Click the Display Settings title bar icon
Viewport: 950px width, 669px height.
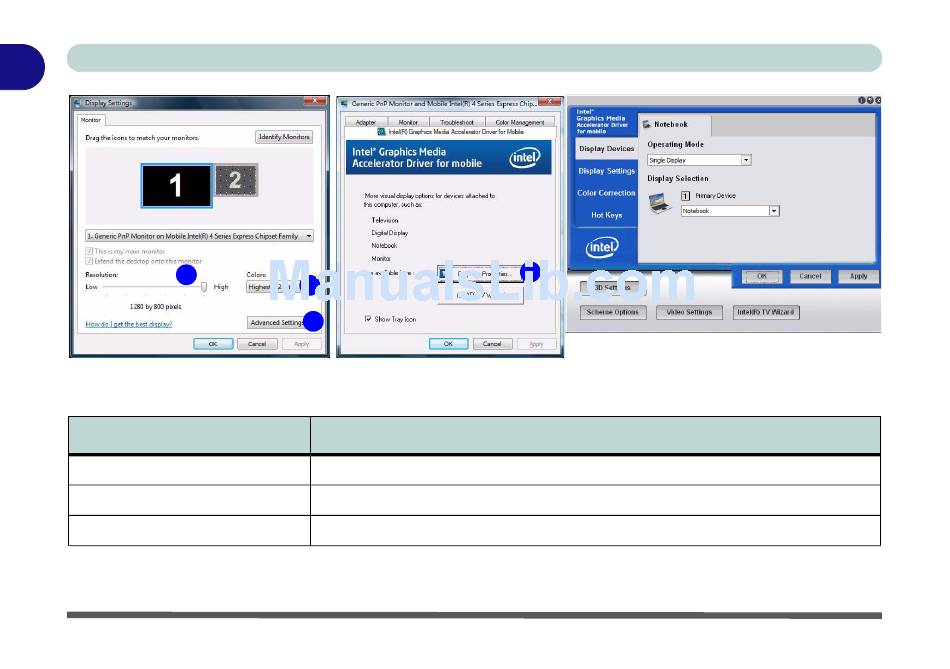[78, 103]
